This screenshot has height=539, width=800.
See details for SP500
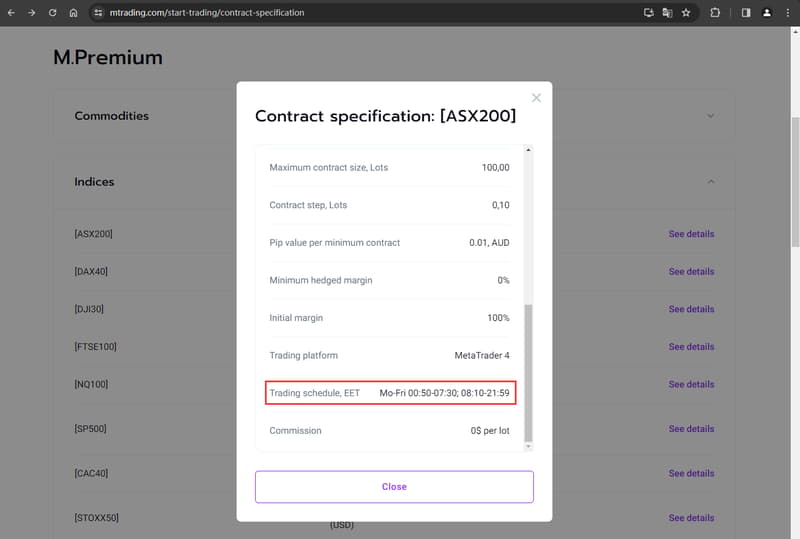[x=691, y=429]
